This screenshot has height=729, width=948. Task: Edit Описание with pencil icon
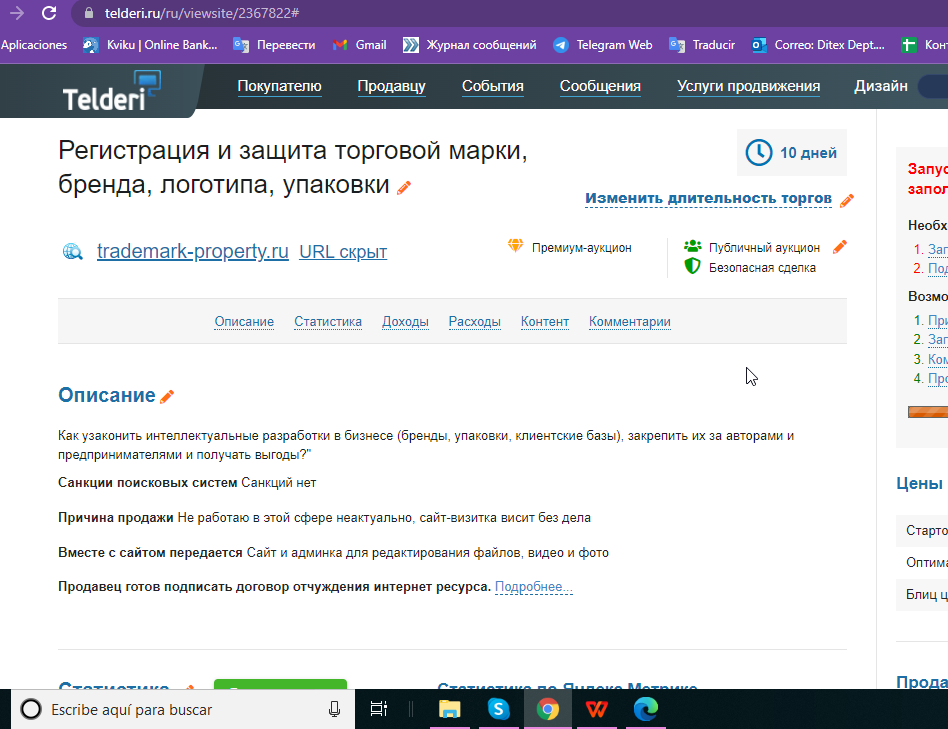coord(167,397)
